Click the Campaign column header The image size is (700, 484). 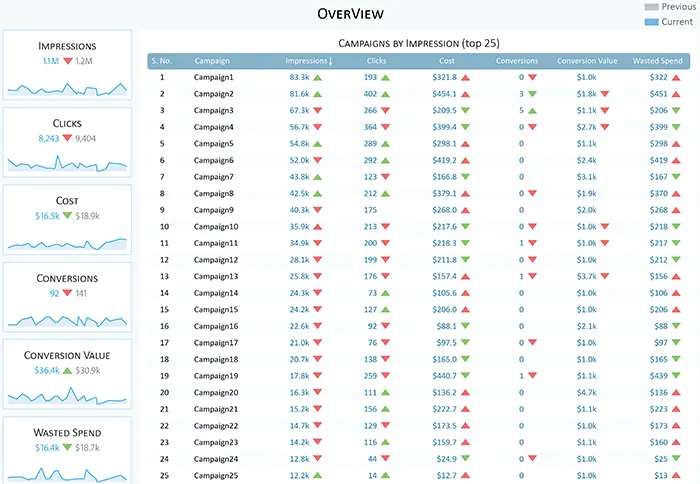coord(212,61)
